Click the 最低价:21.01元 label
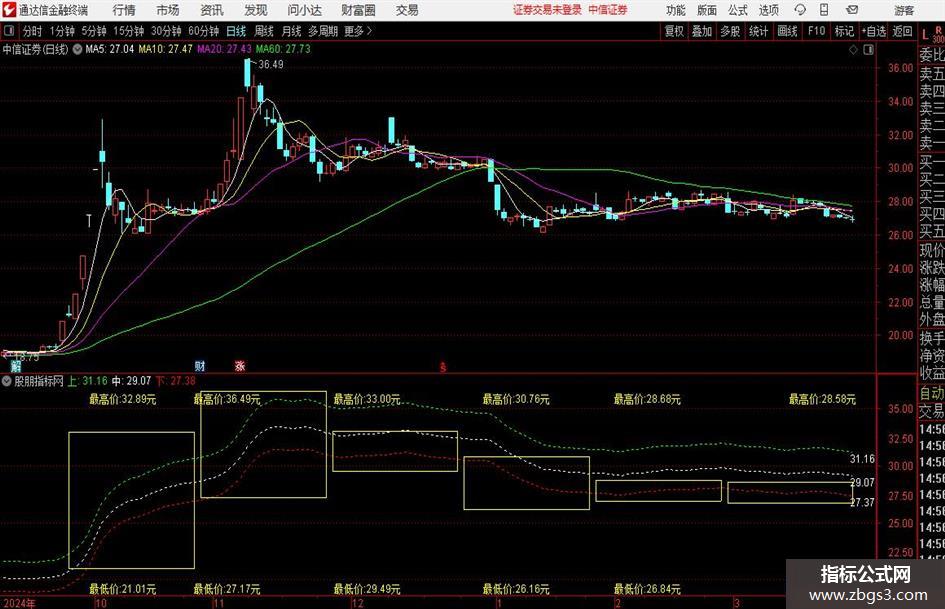Screen dimensions: 945x609 123,589
